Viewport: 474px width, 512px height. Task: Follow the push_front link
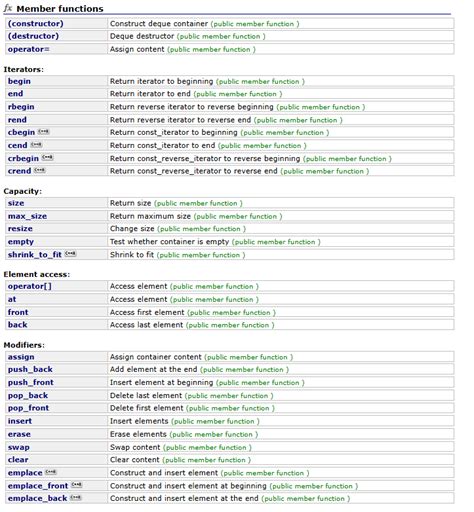coord(31,383)
